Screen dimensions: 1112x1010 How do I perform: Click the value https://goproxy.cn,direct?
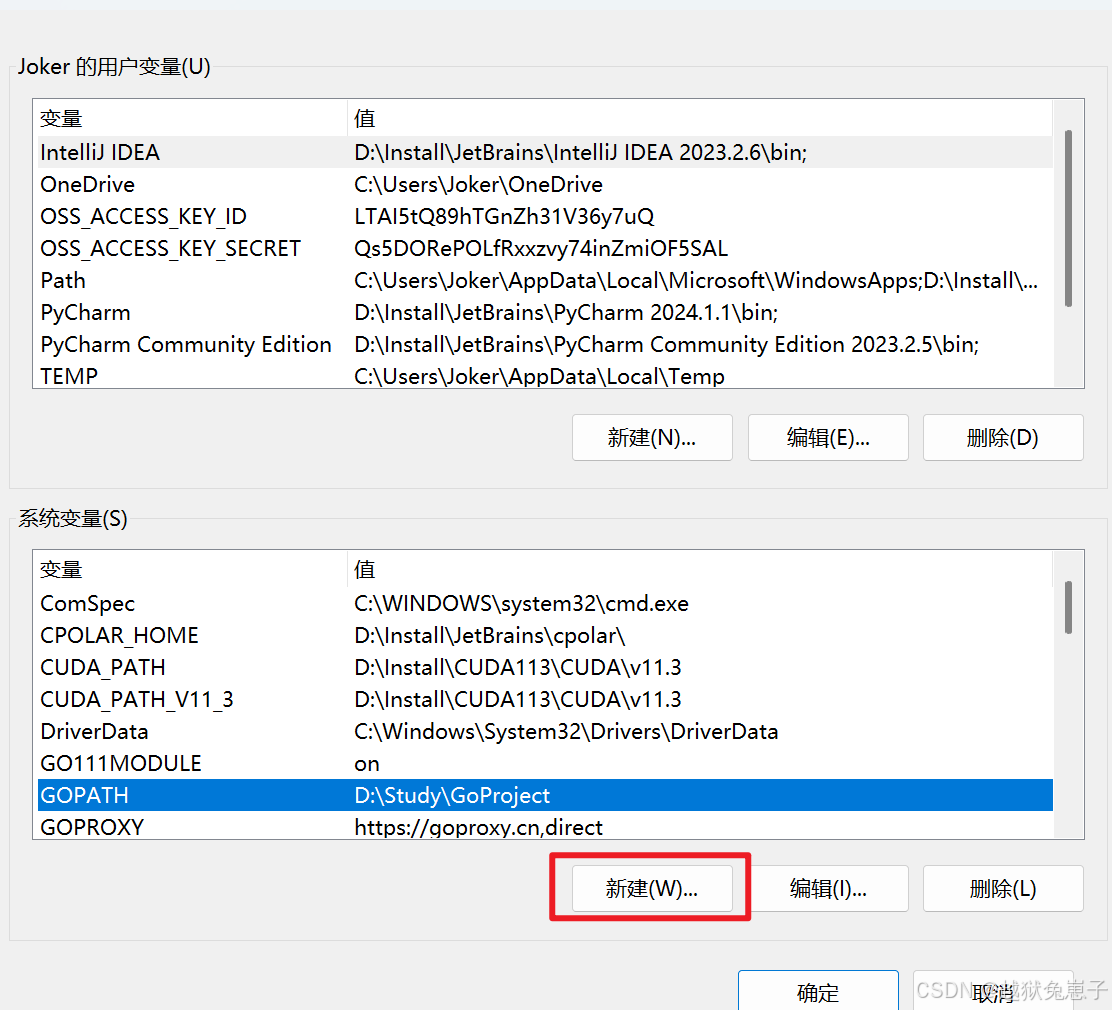pos(479,827)
